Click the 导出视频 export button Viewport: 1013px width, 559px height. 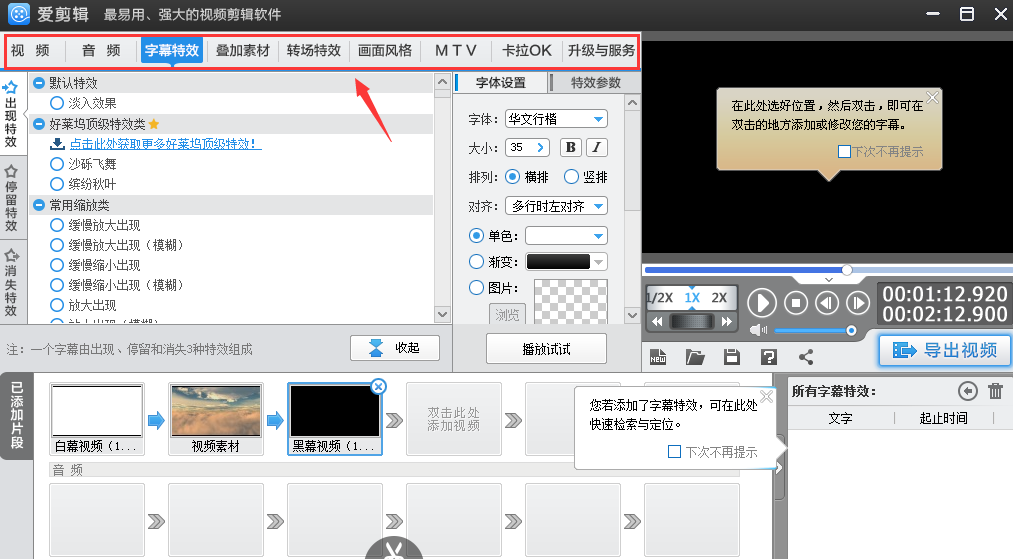945,350
